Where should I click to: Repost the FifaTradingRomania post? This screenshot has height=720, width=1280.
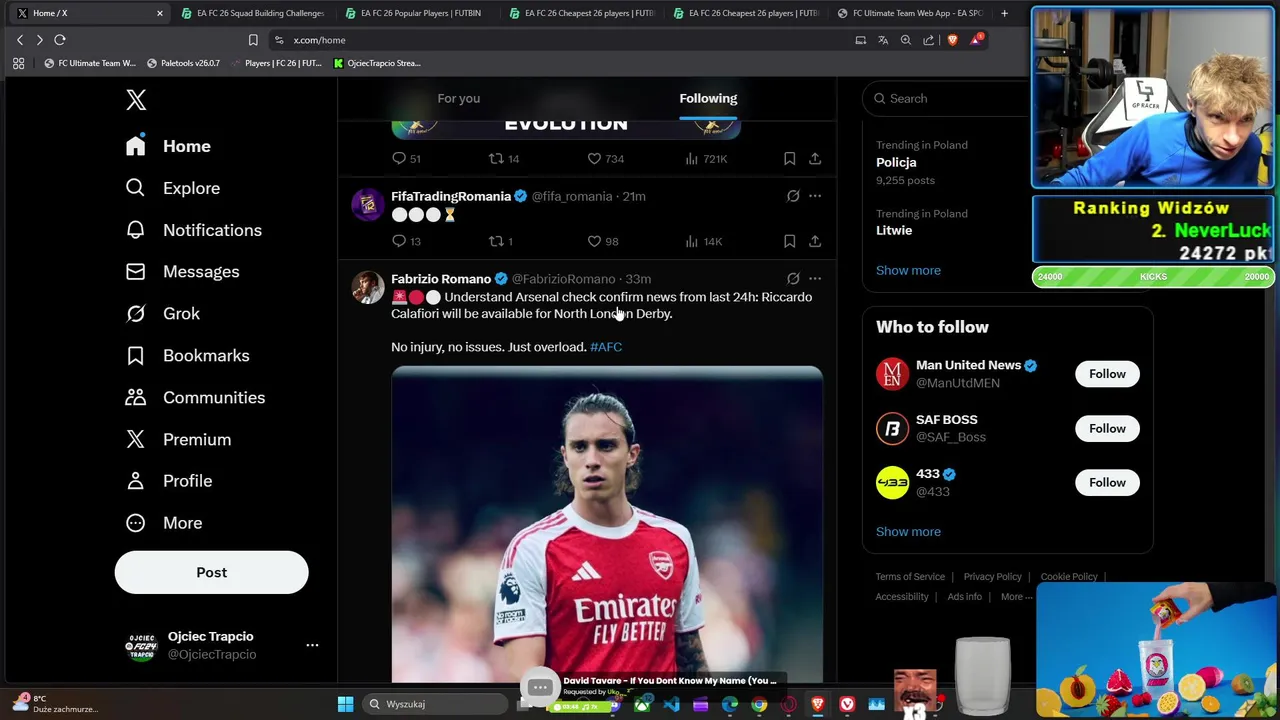click(500, 241)
